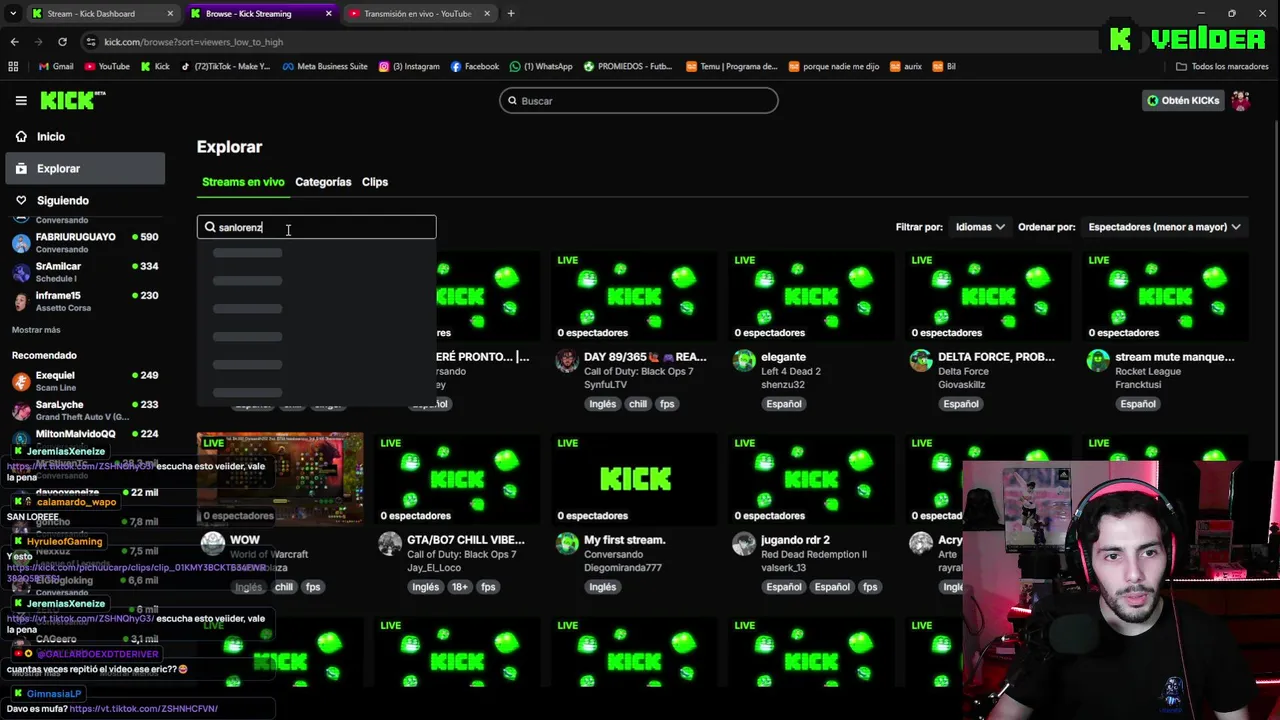The image size is (1280, 720).
Task: Open the World of Warcraft WOW thumbnail
Action: click(280, 479)
